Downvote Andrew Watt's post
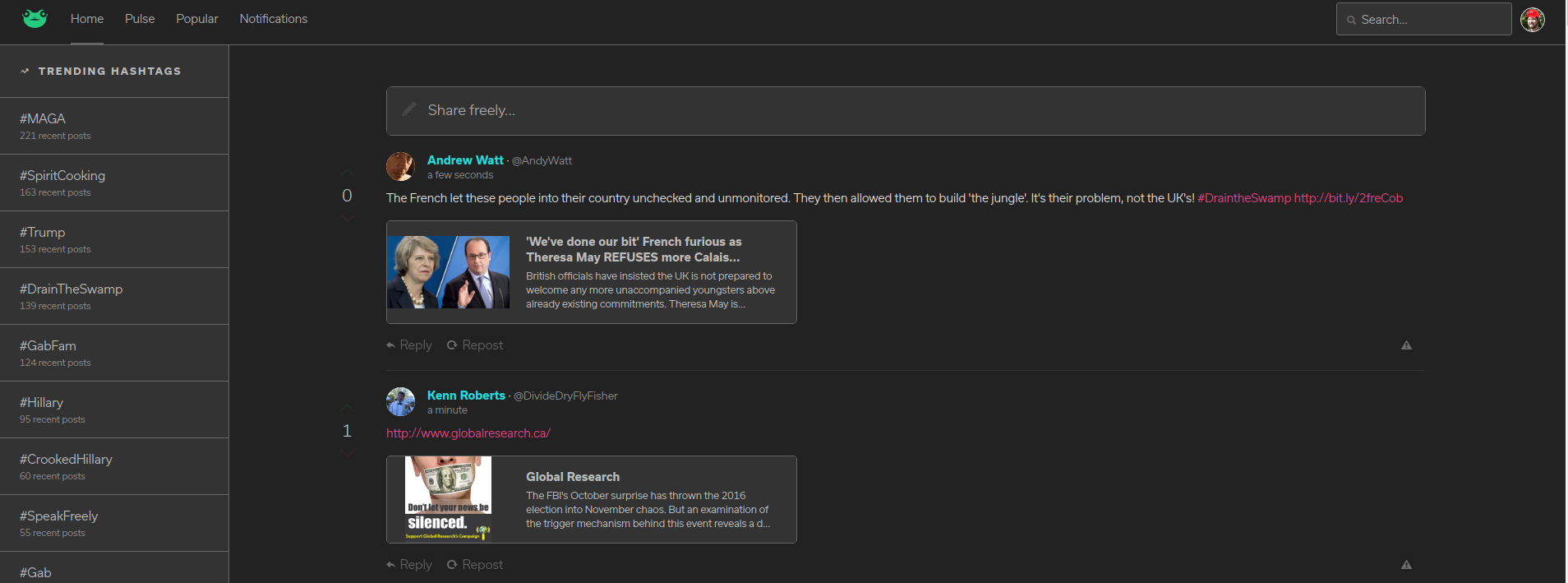This screenshot has height=583, width=1568. [347, 217]
